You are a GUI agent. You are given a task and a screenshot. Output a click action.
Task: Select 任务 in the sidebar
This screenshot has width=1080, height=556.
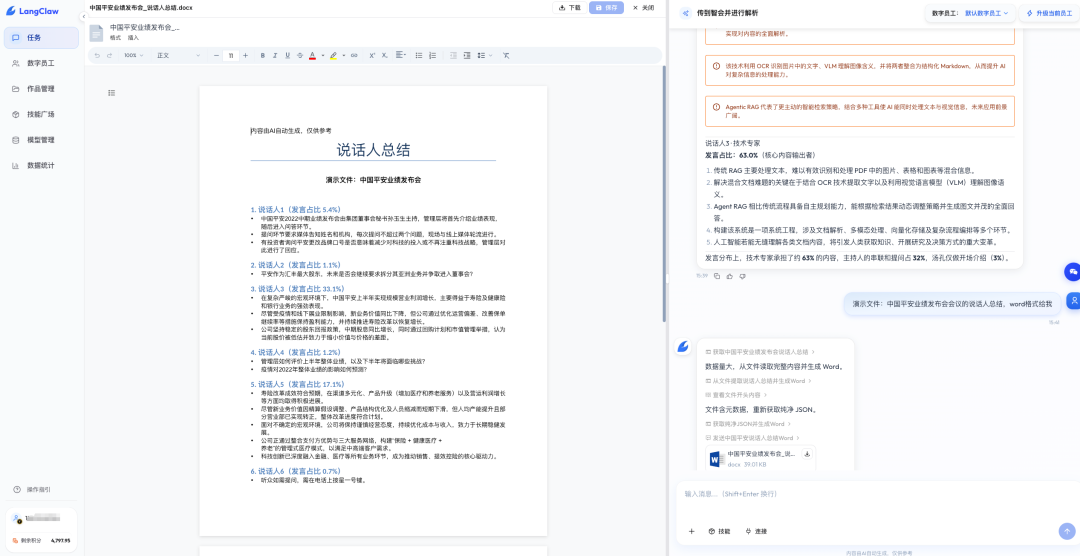pyautogui.click(x=41, y=38)
